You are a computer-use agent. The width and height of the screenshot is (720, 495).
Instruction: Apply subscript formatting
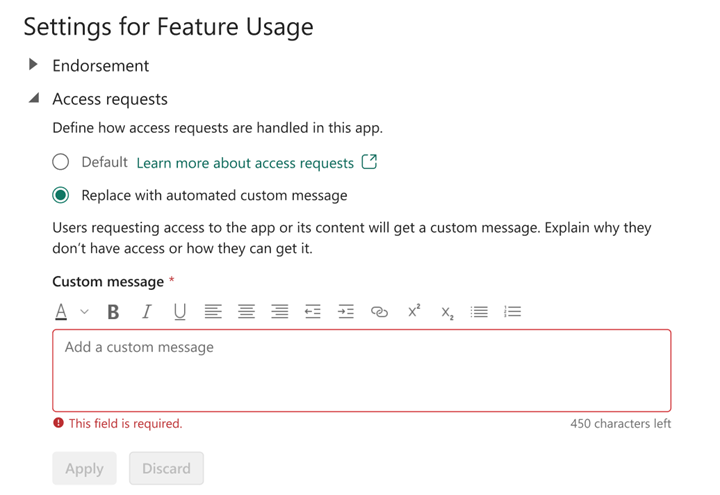pos(447,313)
